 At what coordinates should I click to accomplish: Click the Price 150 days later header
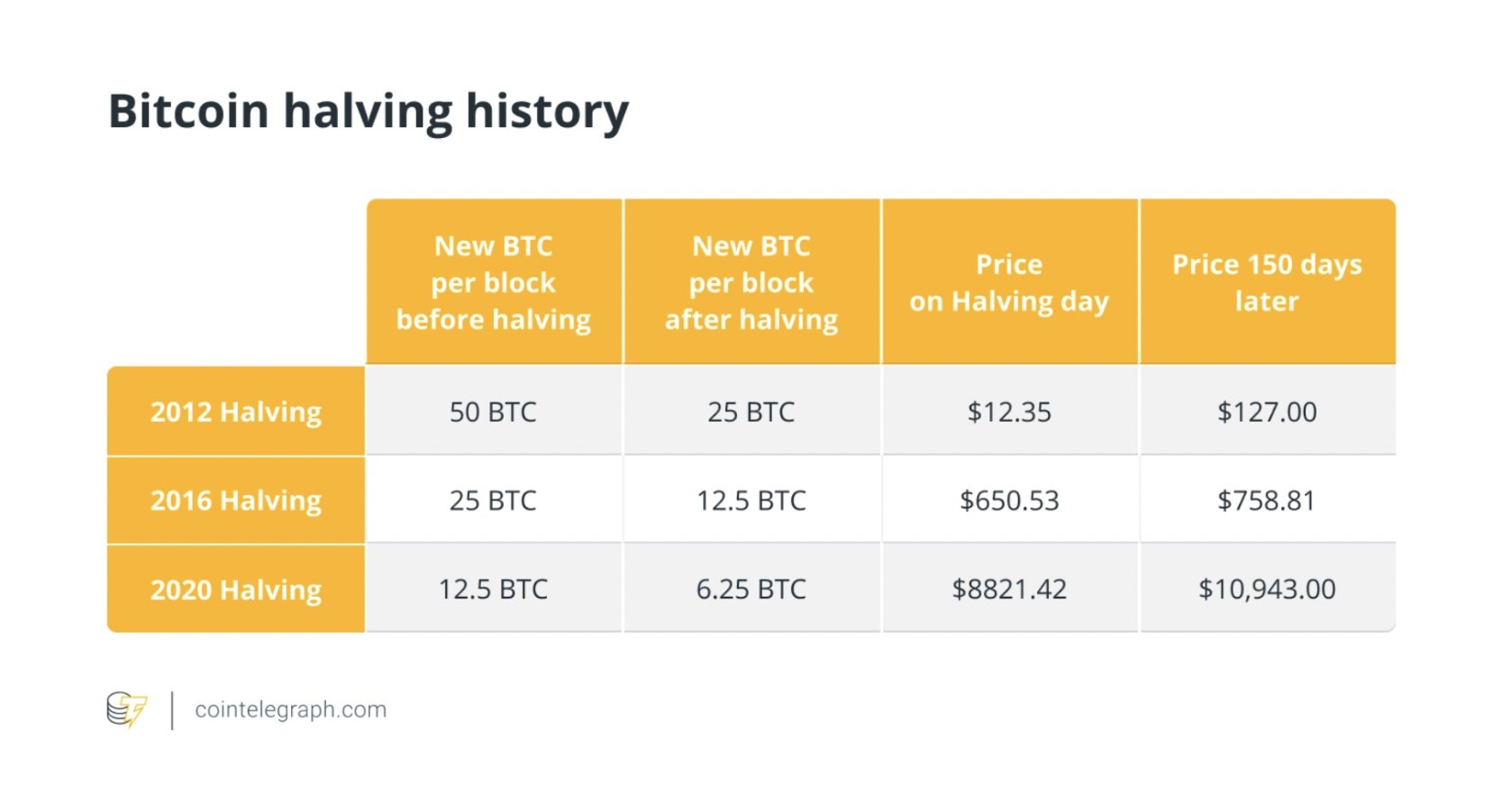click(x=1267, y=282)
